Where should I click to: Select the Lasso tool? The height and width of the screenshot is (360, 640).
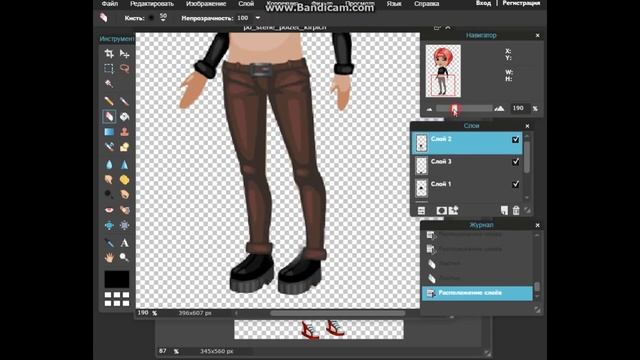click(124, 68)
